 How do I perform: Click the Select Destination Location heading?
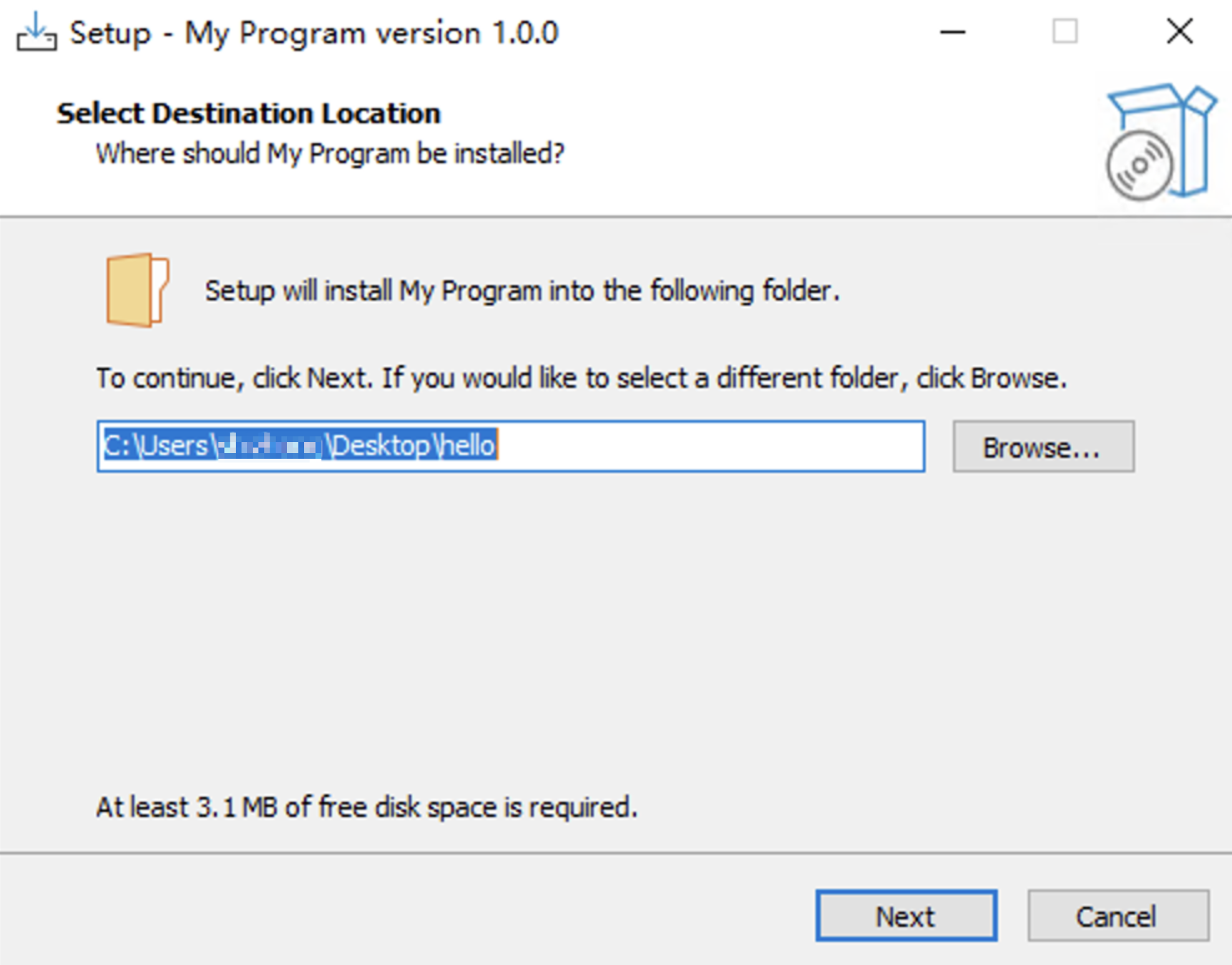248,113
